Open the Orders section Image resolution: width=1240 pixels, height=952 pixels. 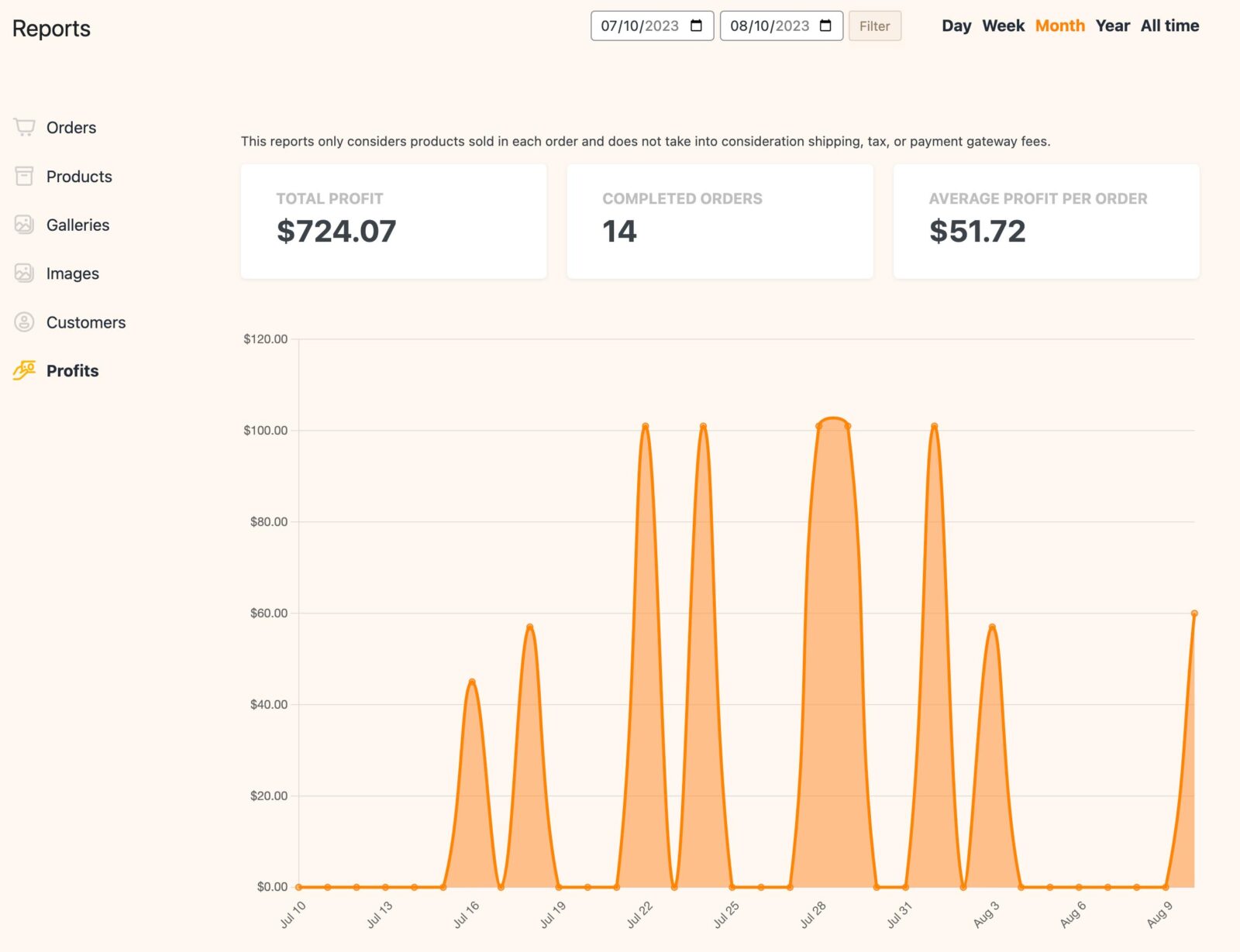tap(71, 127)
